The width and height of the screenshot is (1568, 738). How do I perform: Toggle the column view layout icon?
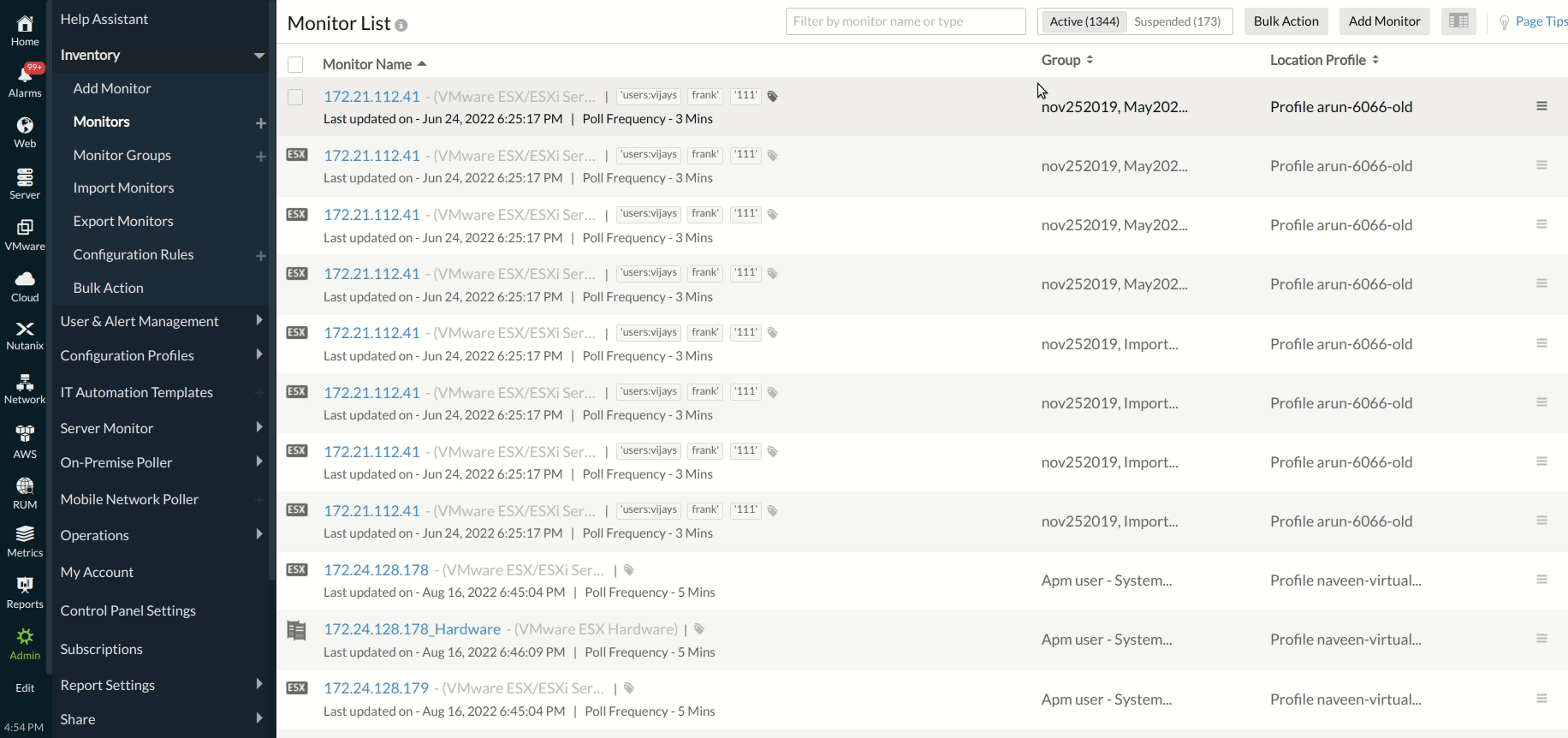point(1458,21)
